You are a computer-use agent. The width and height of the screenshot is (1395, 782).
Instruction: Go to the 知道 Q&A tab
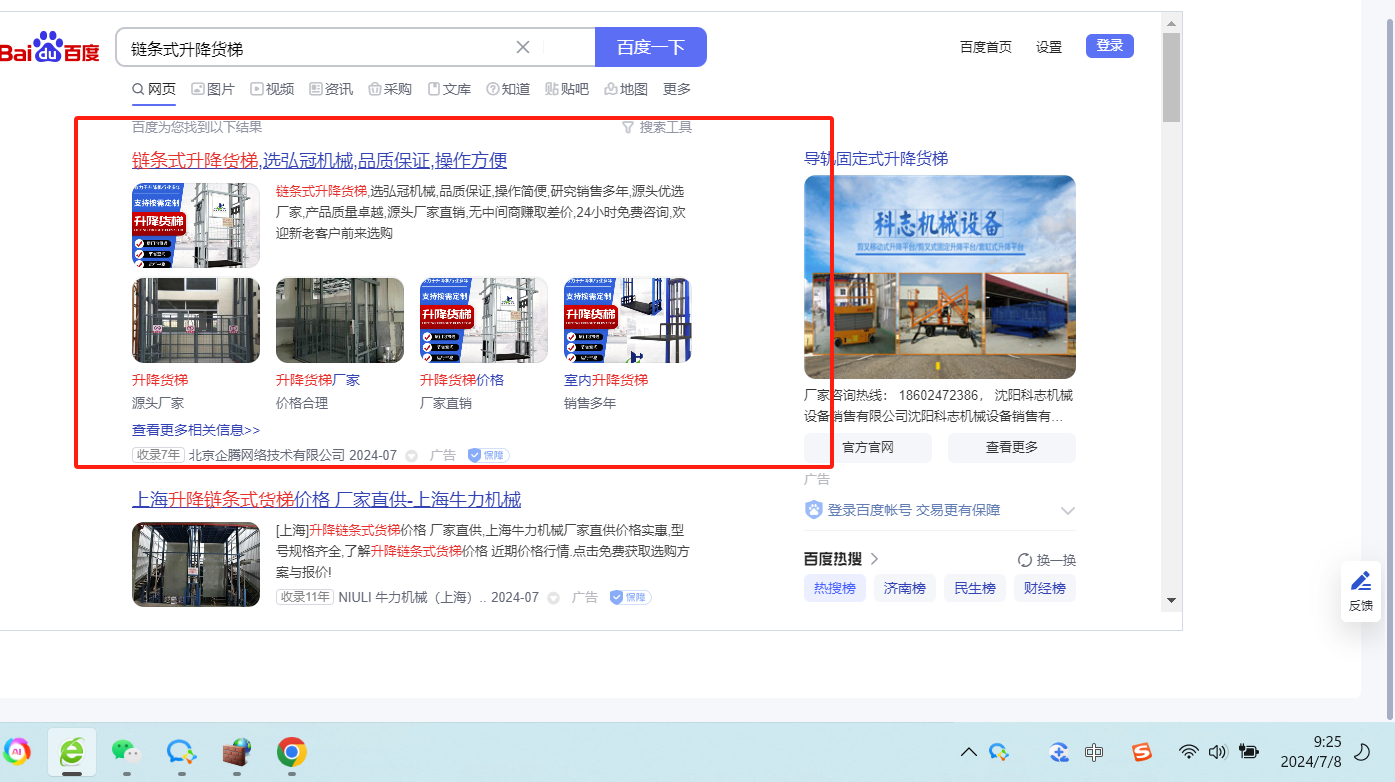coord(508,89)
